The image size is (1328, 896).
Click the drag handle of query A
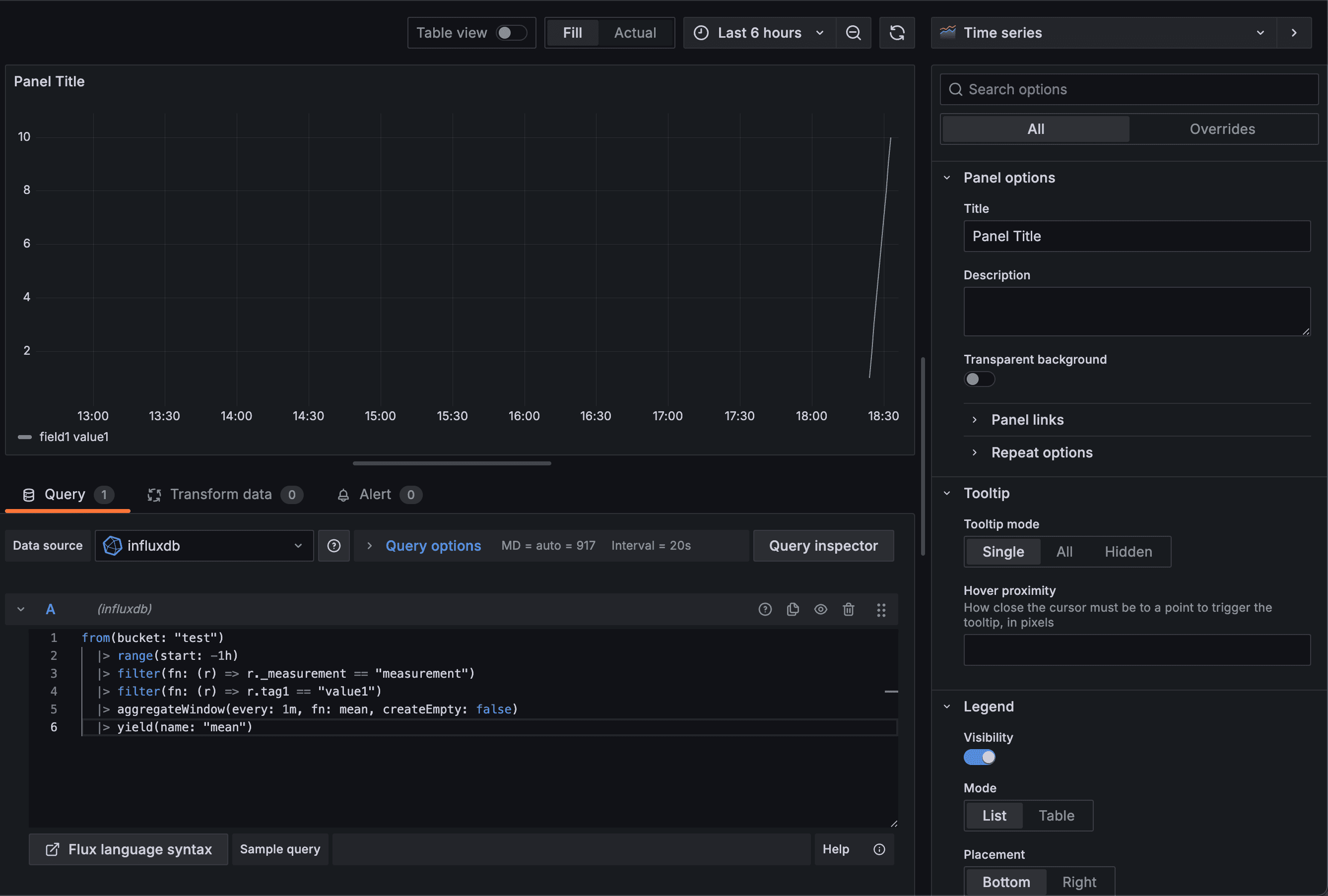[x=881, y=610]
